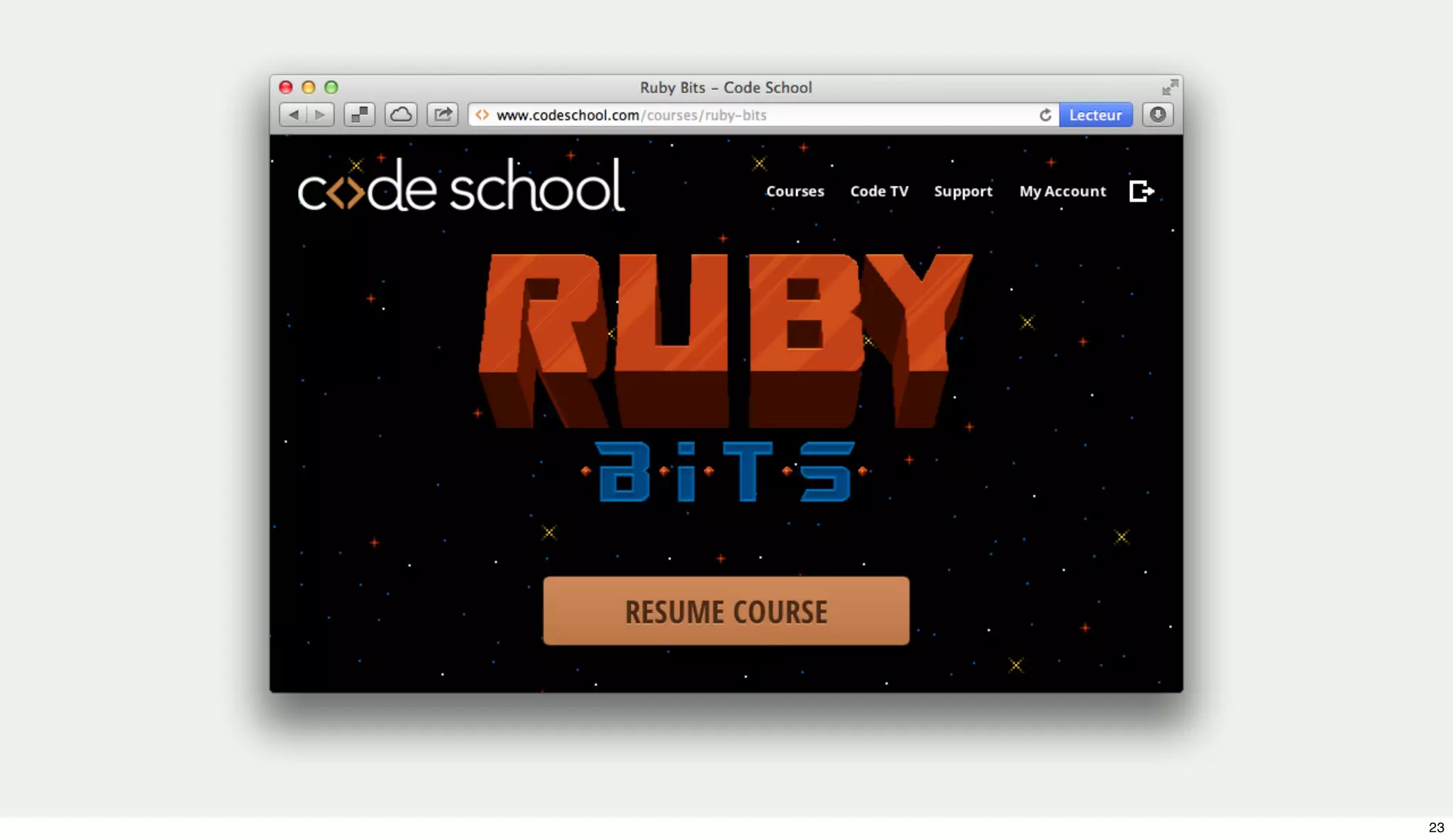This screenshot has width=1453, height=840.
Task: Reload the page with the refresh icon
Action: pos(1045,115)
